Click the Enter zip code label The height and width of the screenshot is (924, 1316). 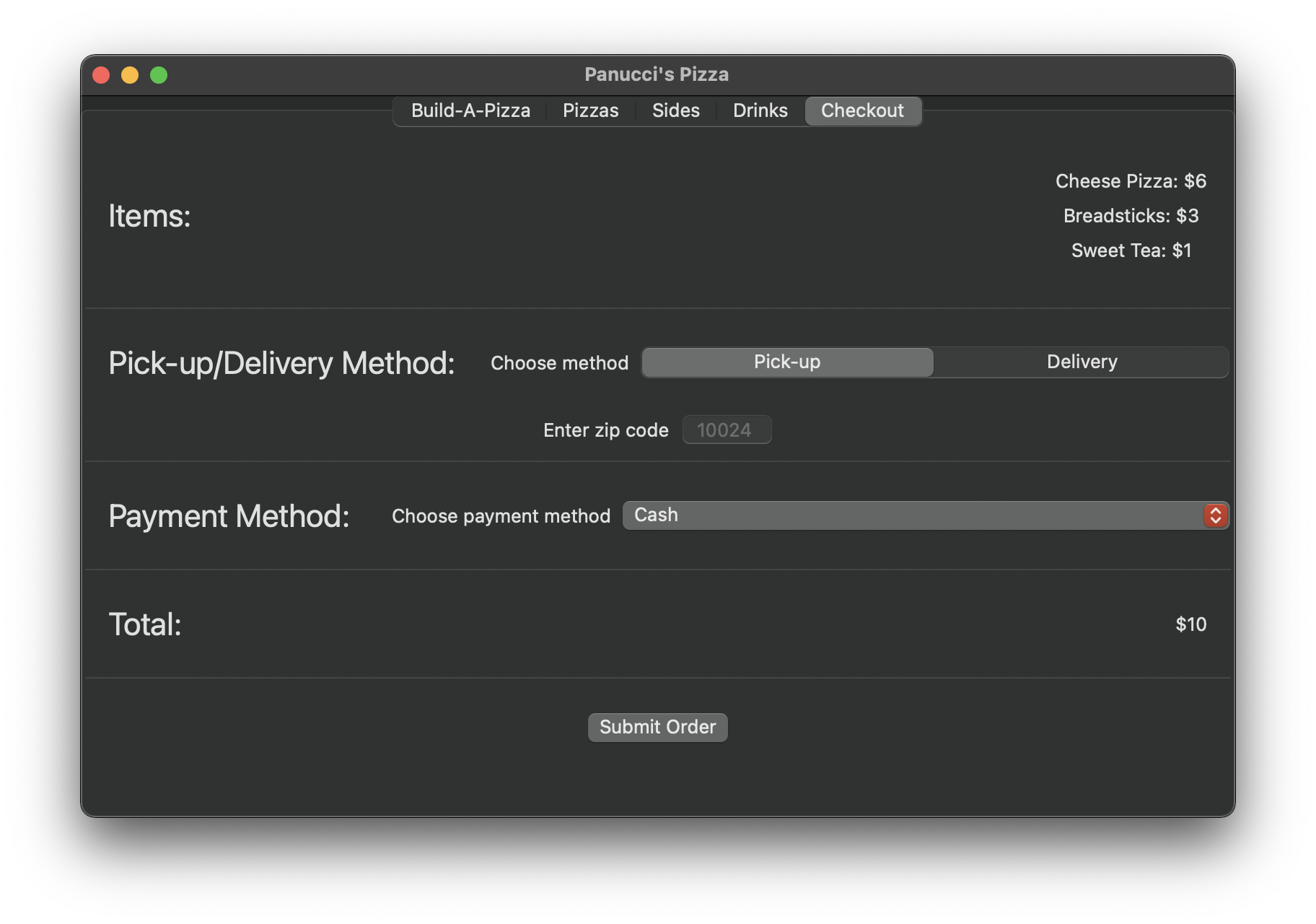pyautogui.click(x=605, y=430)
